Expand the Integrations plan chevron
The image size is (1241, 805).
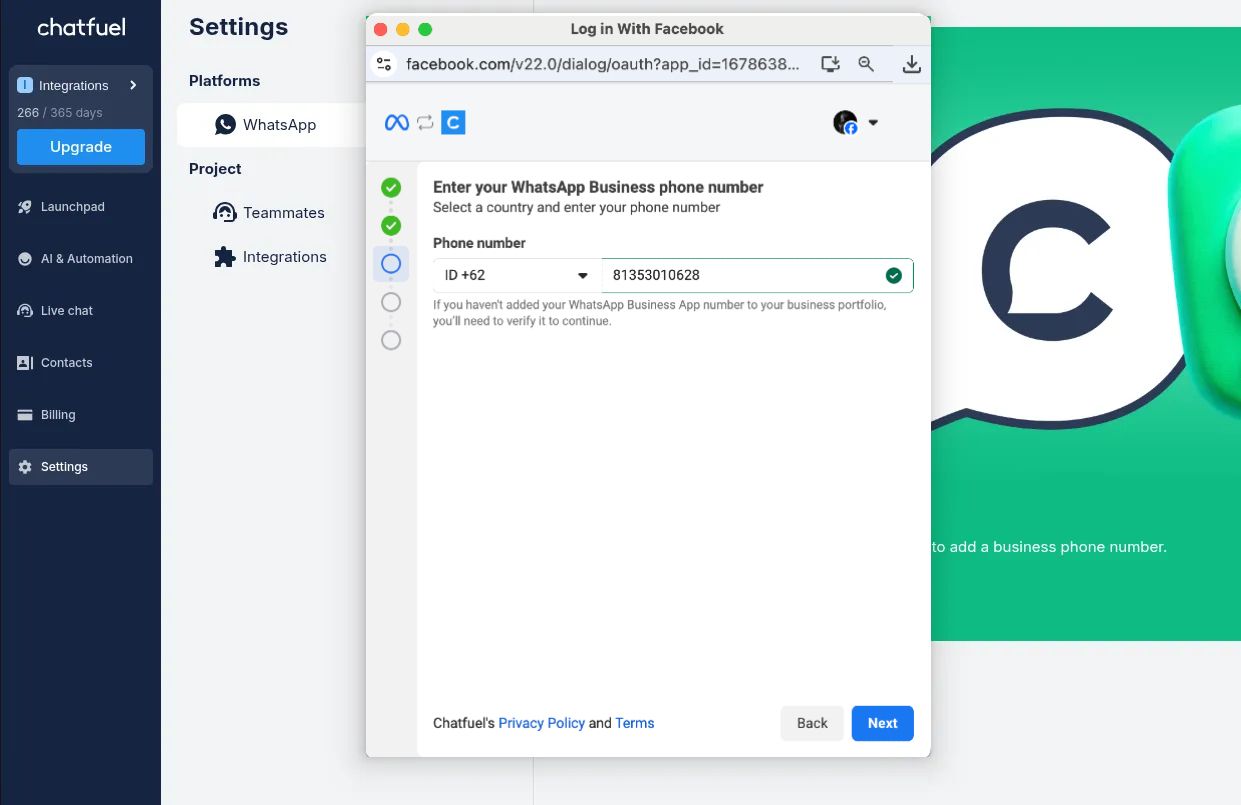tap(133, 86)
